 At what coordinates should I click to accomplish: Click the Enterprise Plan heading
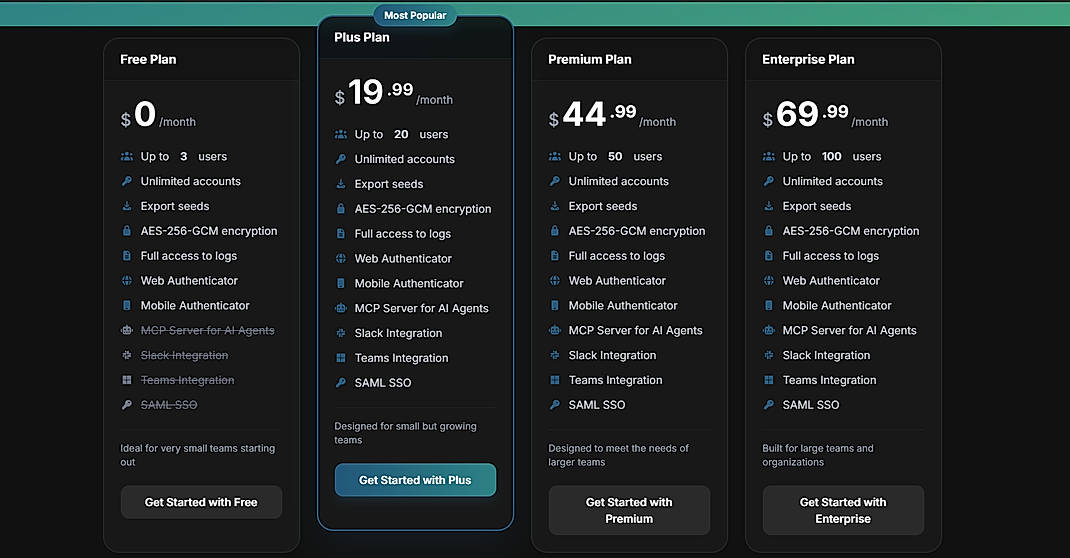point(808,59)
